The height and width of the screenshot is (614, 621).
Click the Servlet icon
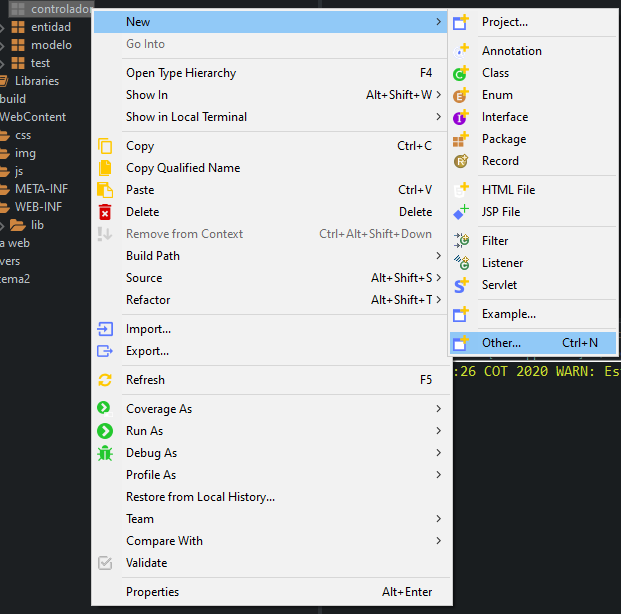(x=461, y=285)
